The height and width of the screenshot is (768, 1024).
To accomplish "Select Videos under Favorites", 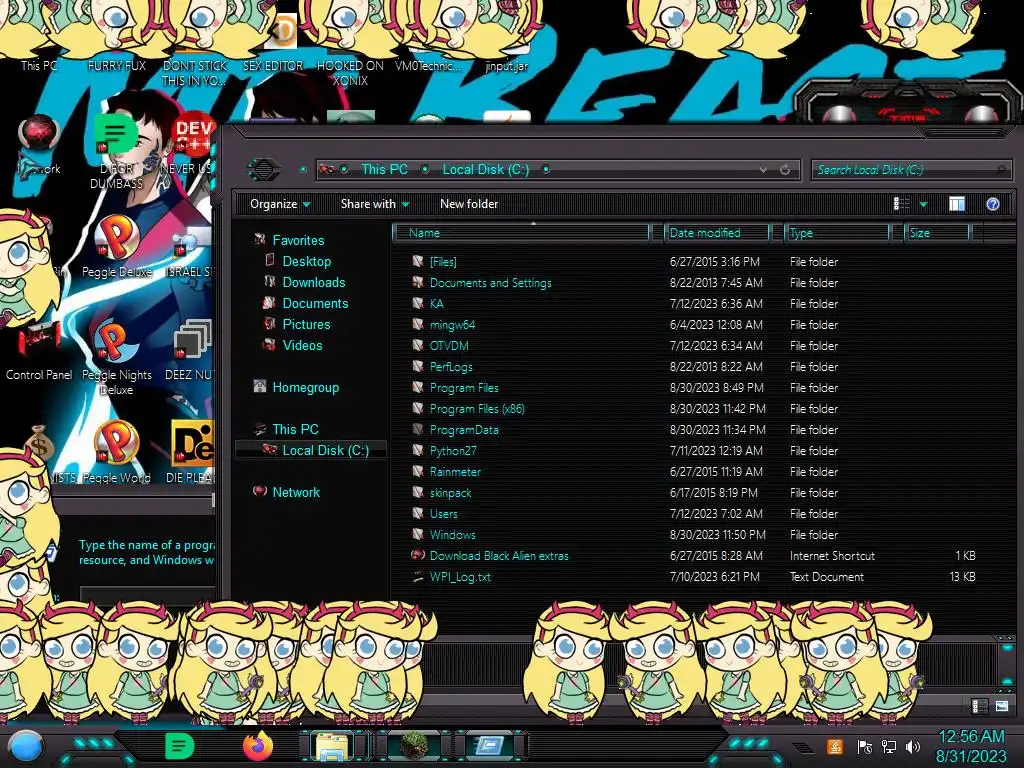I will point(302,345).
